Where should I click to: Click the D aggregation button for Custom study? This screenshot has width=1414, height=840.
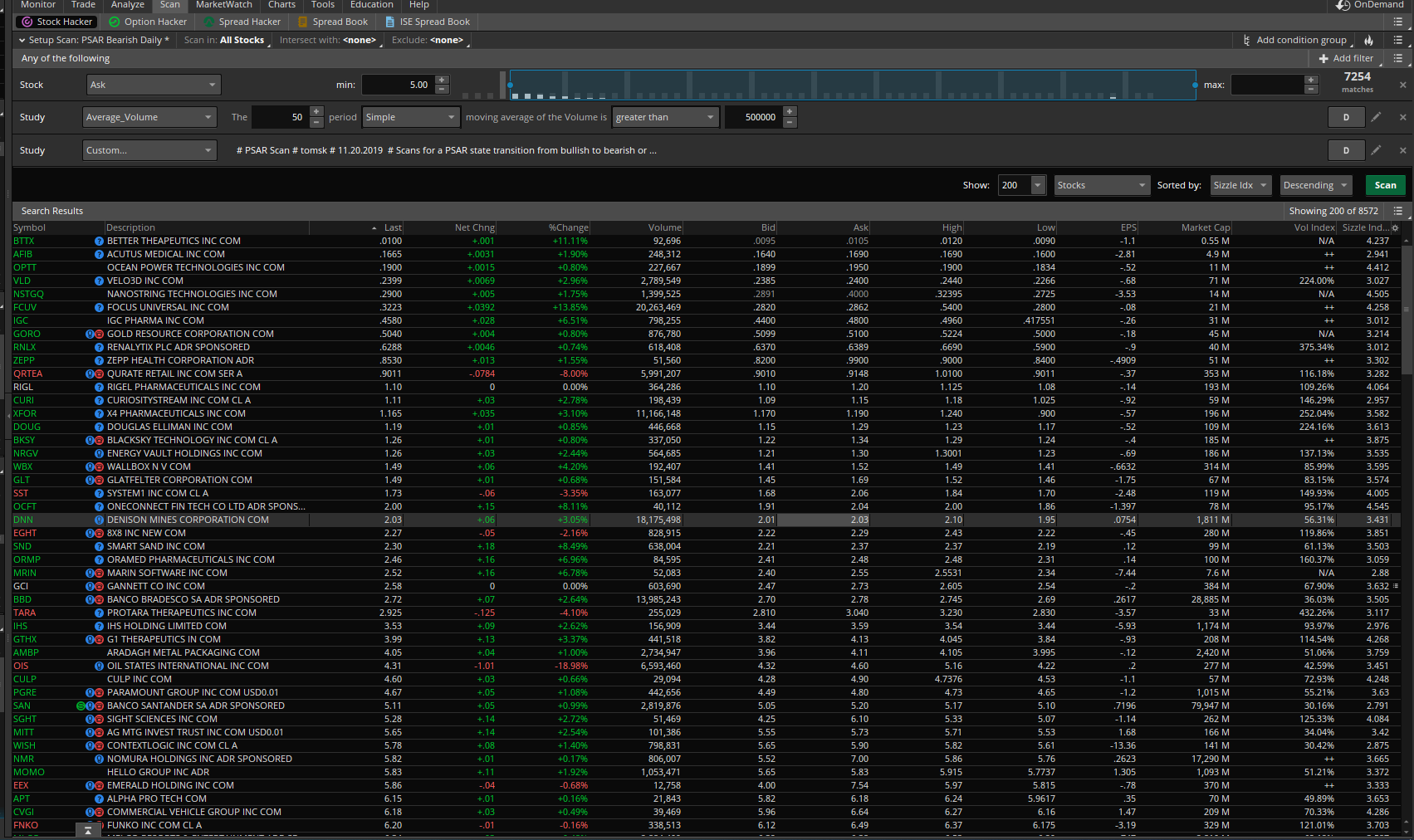(1346, 150)
